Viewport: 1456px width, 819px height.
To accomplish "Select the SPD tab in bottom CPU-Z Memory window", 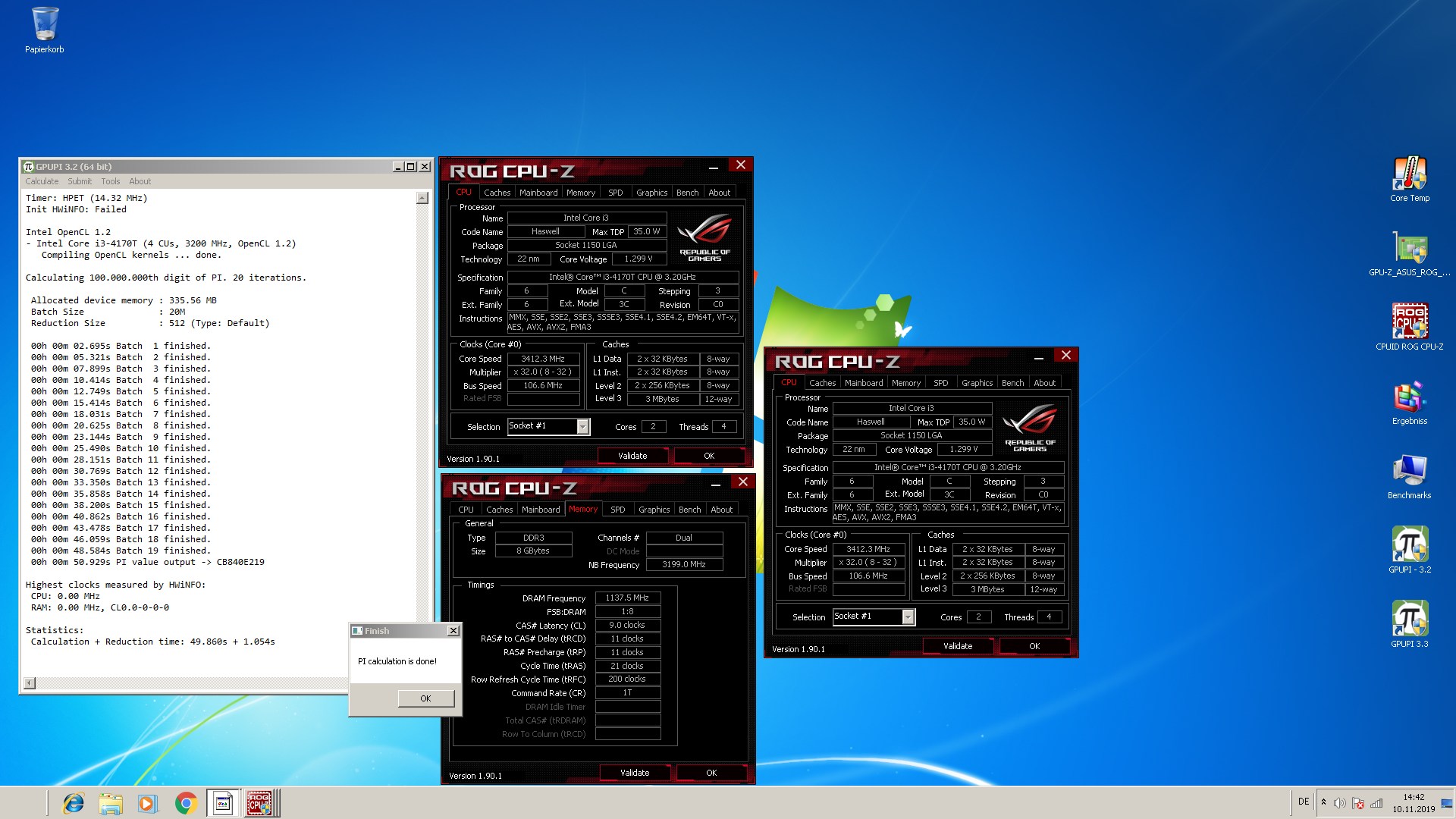I will point(618,510).
